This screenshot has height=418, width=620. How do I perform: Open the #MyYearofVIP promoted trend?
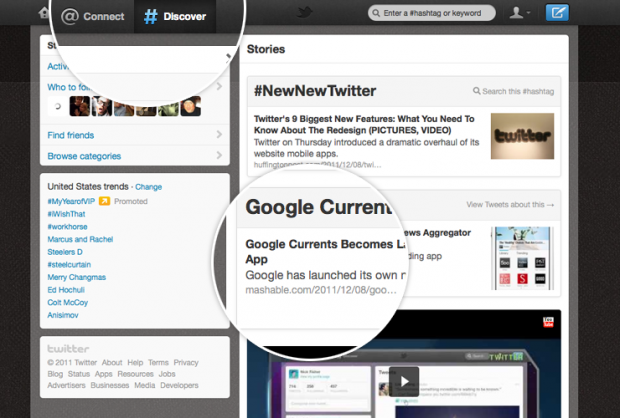click(71, 201)
